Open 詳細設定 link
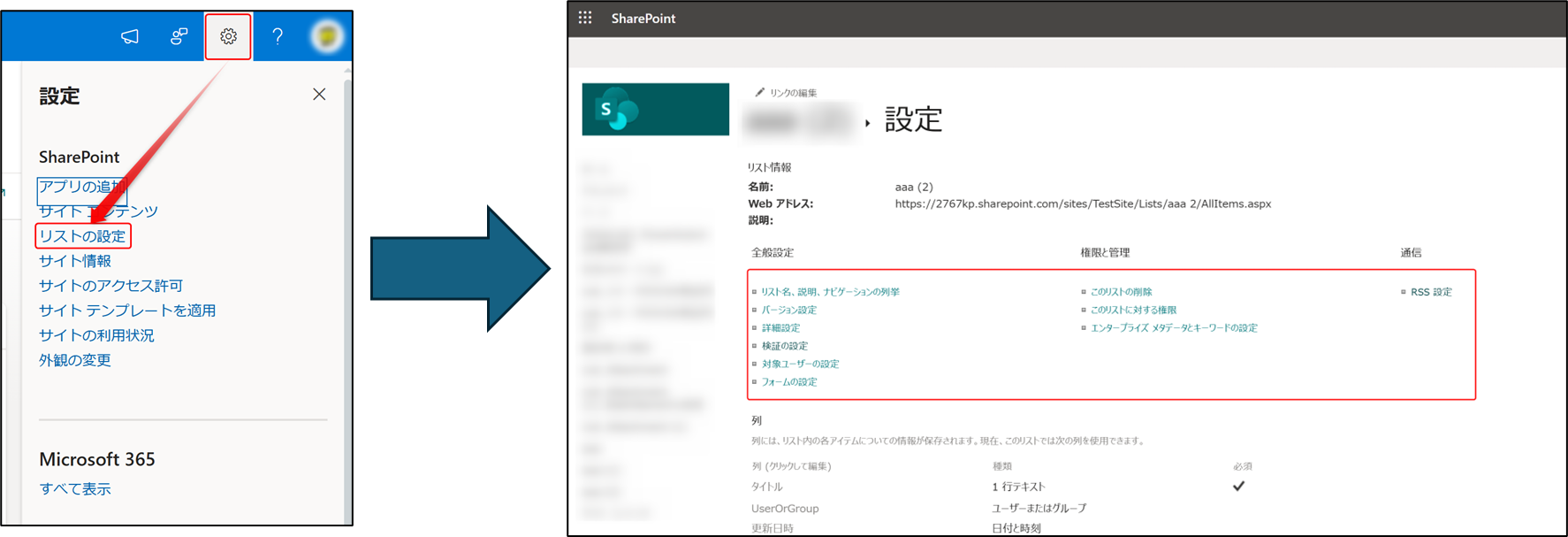Screen dimensions: 1568x537 click(x=781, y=327)
